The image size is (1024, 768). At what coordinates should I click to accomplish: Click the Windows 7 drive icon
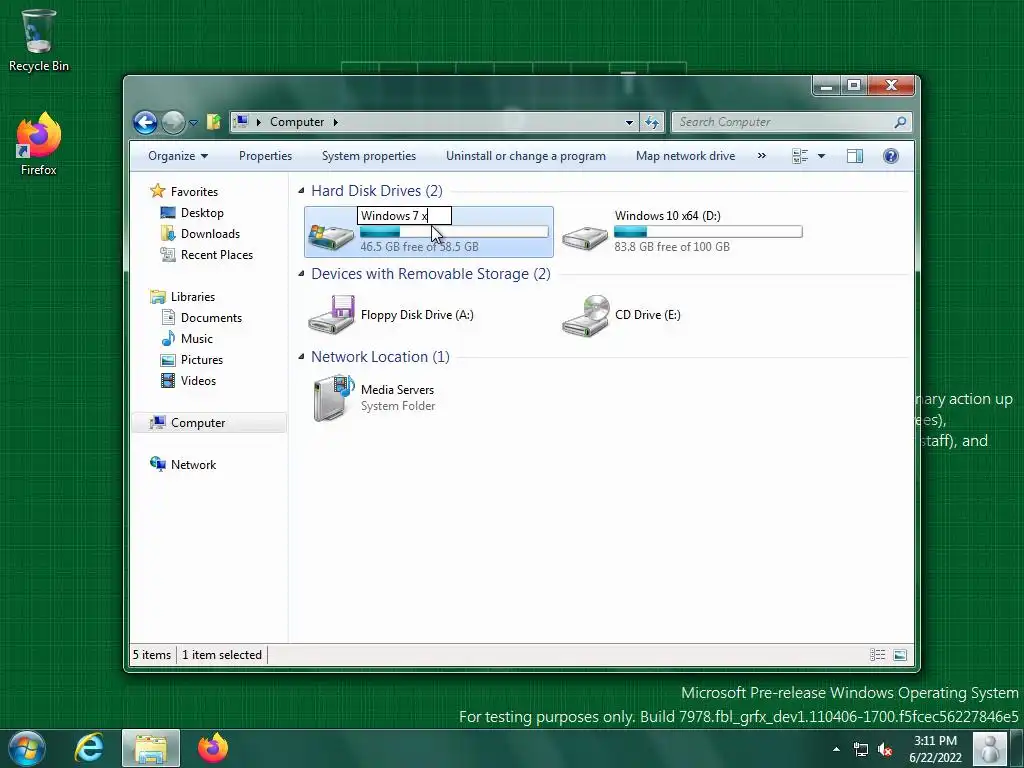331,235
